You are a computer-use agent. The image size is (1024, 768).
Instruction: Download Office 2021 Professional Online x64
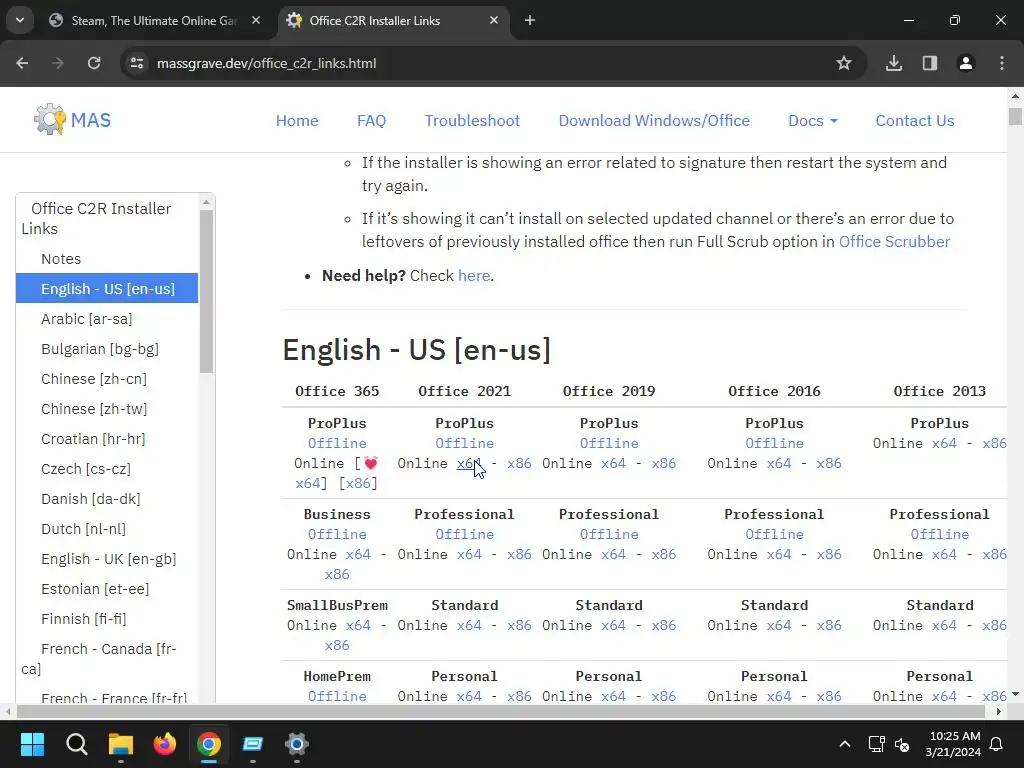coord(469,554)
